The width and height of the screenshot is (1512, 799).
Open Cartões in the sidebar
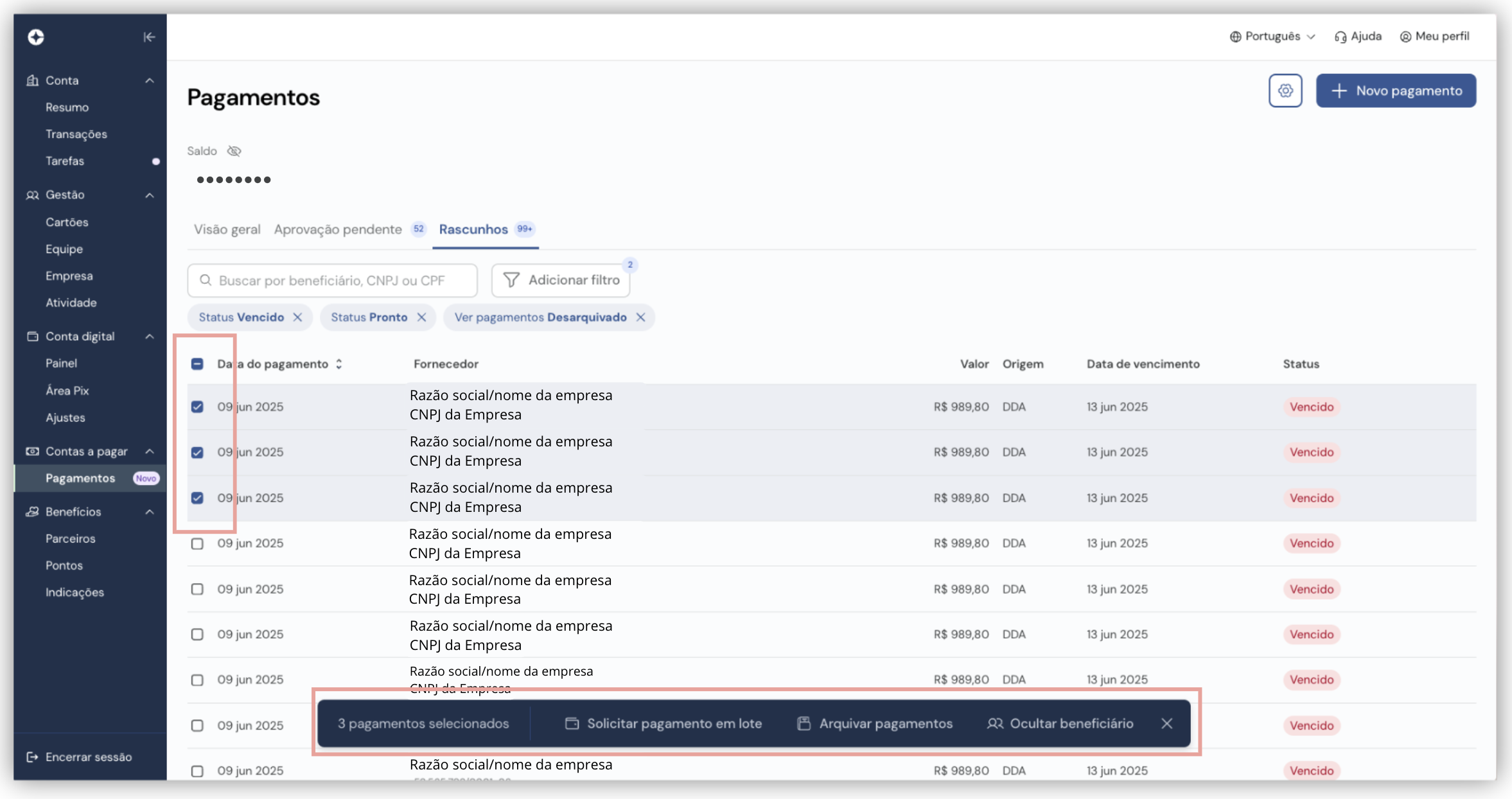[67, 222]
